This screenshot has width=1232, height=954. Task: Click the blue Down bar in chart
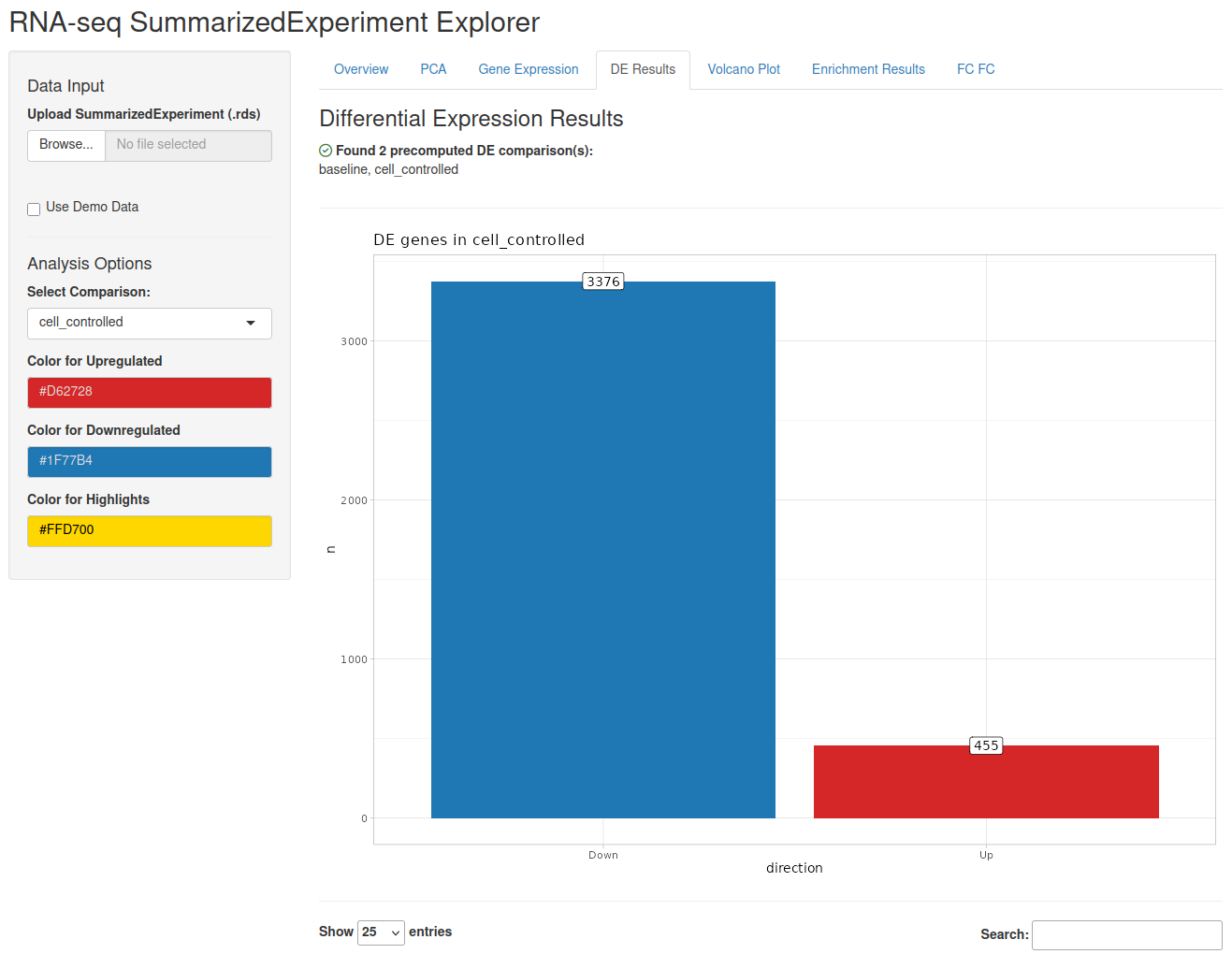pyautogui.click(x=603, y=550)
